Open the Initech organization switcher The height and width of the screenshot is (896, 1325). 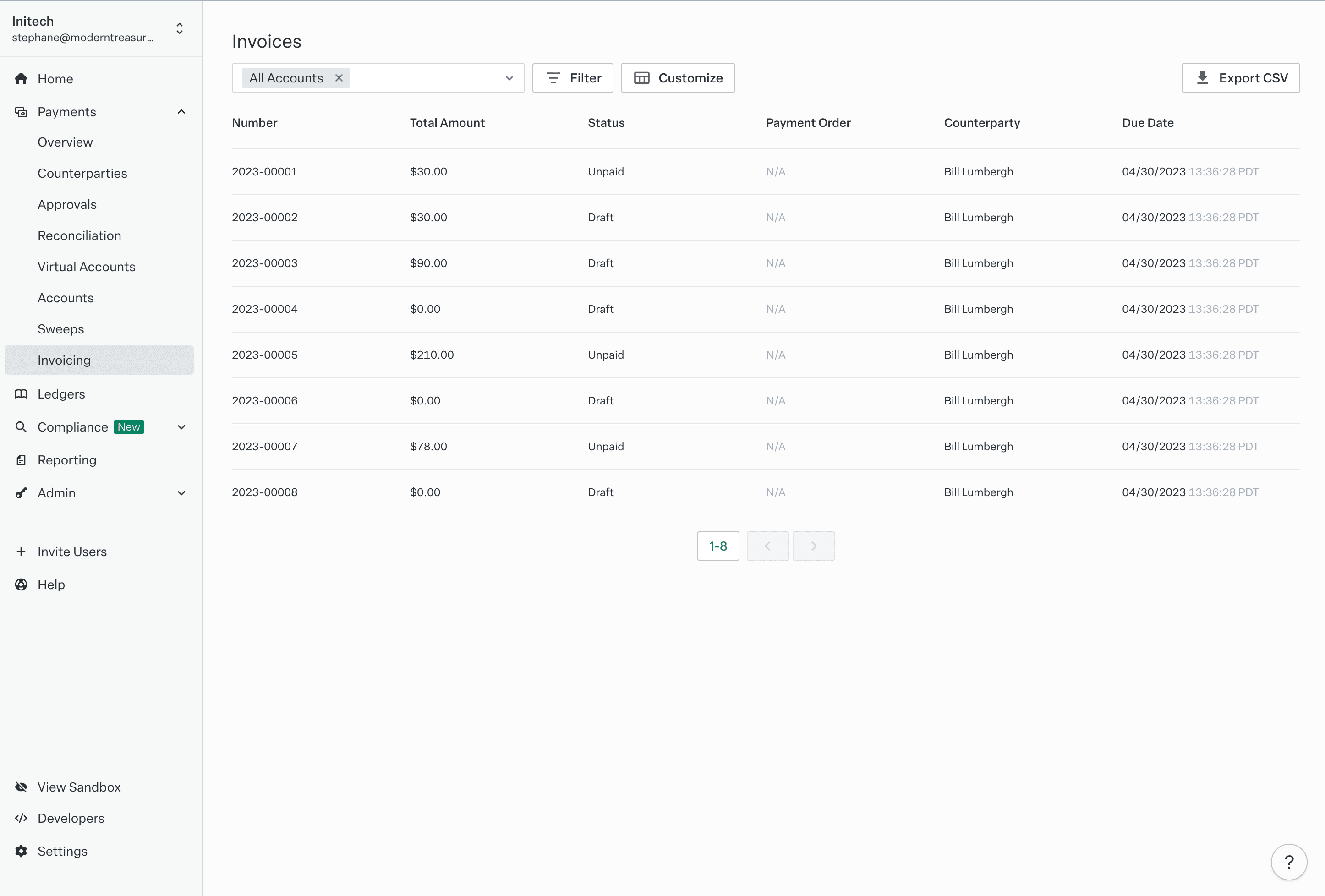[179, 28]
